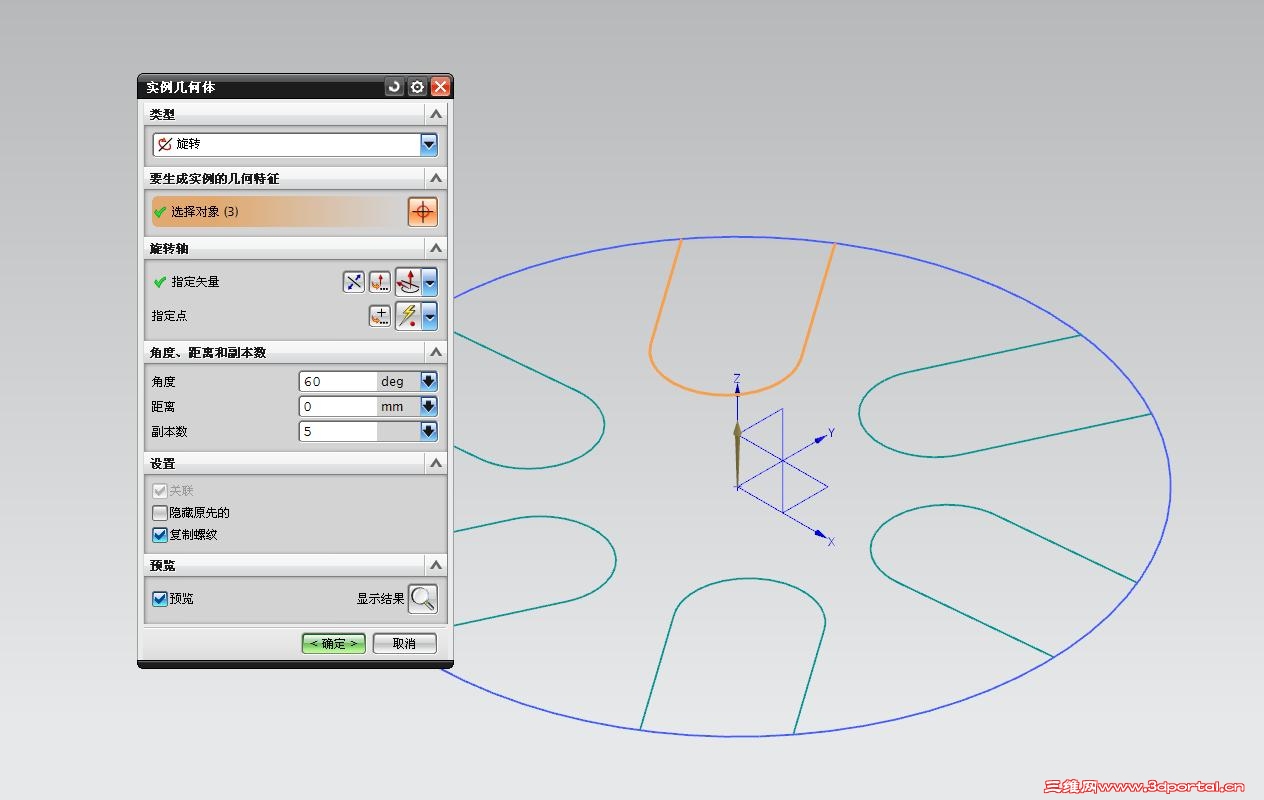Click the rotation type icon beside 旋转
This screenshot has width=1264, height=800.
pyautogui.click(x=165, y=144)
